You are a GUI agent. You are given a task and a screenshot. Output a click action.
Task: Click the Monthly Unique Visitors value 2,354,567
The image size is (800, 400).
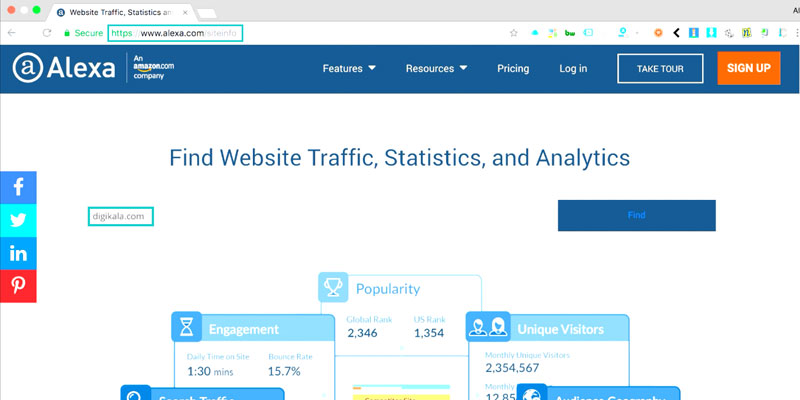click(512, 368)
